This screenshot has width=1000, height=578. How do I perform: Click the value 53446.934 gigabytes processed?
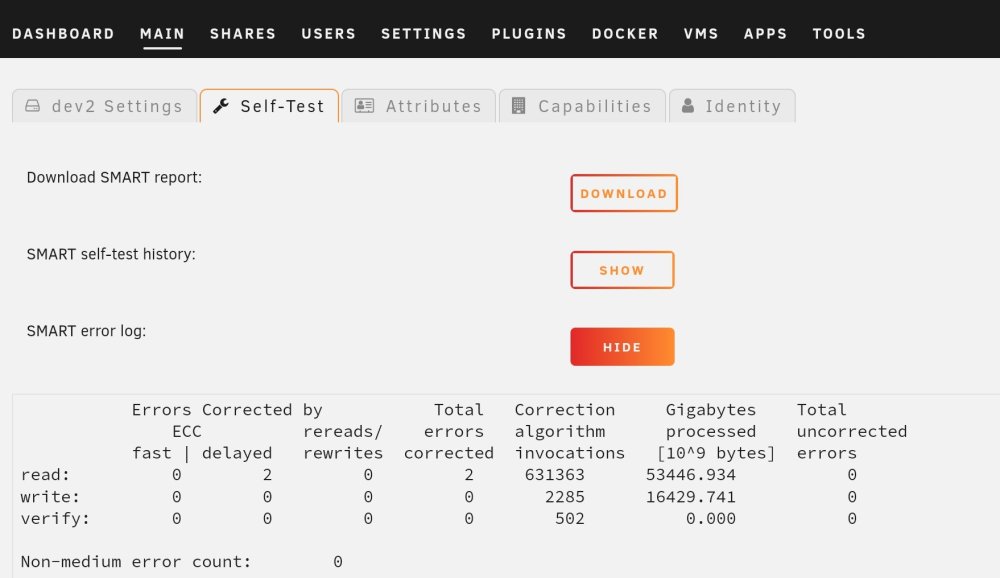point(691,475)
